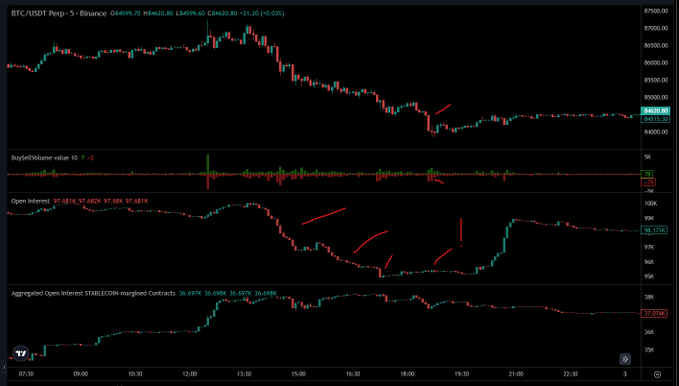Click the 21:00 time axis label
This screenshot has height=386, width=679.
[x=516, y=374]
